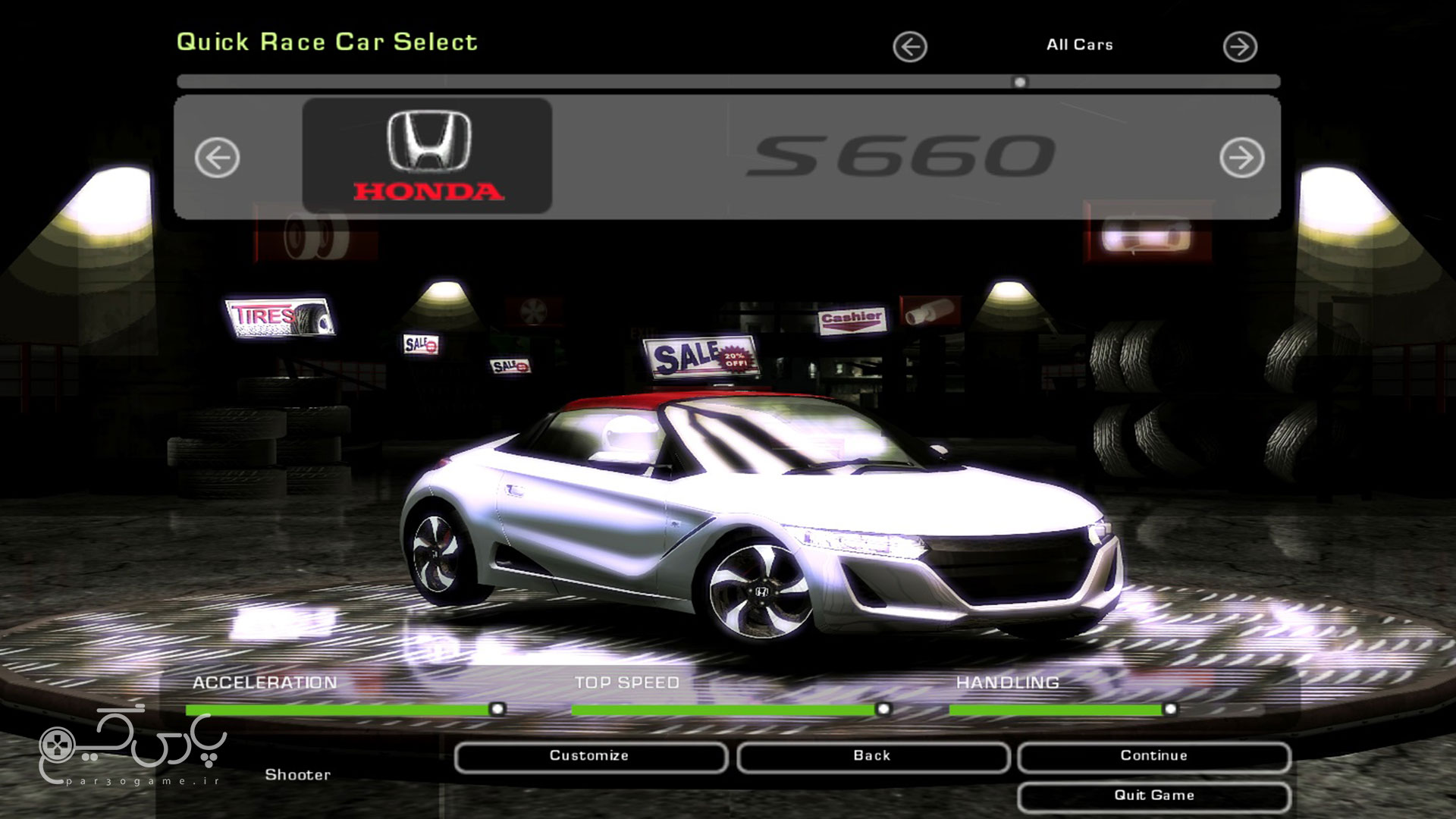The width and height of the screenshot is (1456, 819).
Task: Click the Top Speed stat bar handle
Action: coord(883,709)
